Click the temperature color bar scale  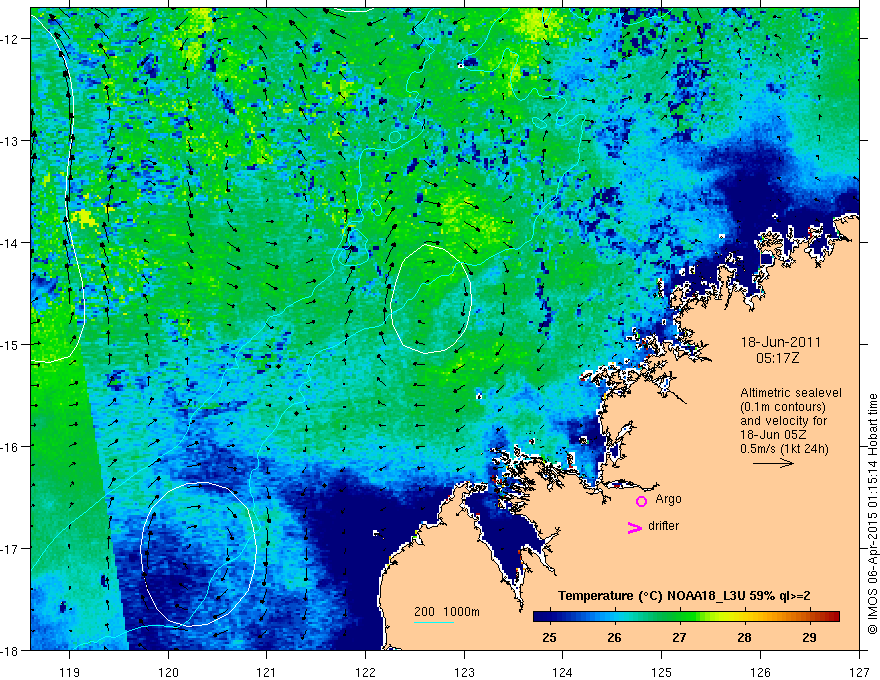(686, 617)
